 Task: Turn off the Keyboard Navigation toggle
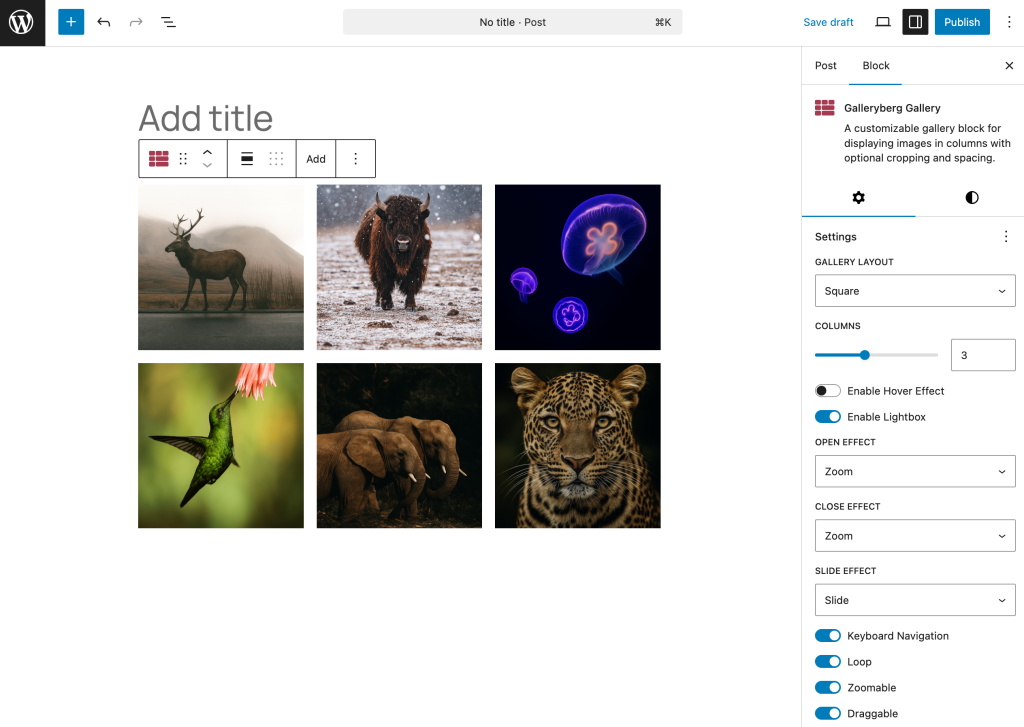[x=828, y=636]
